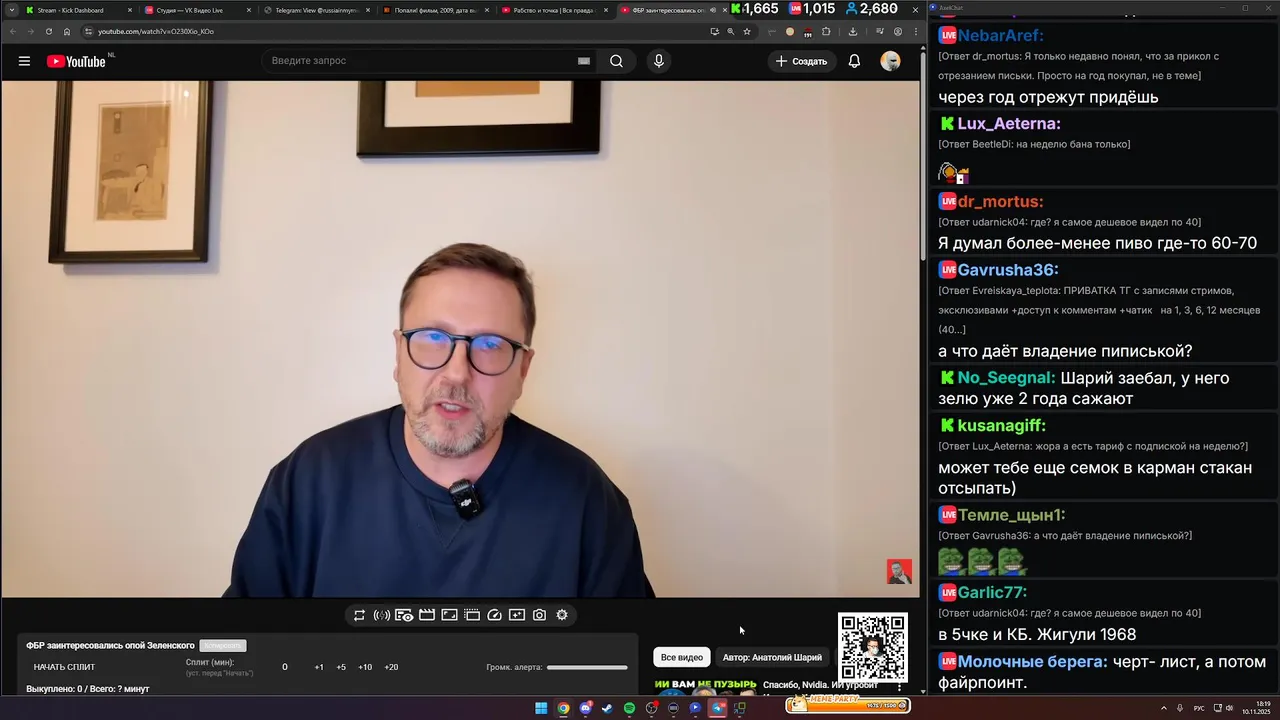Open Chrome from the taskbar
Screen dimensions: 1280x720
tap(563, 708)
